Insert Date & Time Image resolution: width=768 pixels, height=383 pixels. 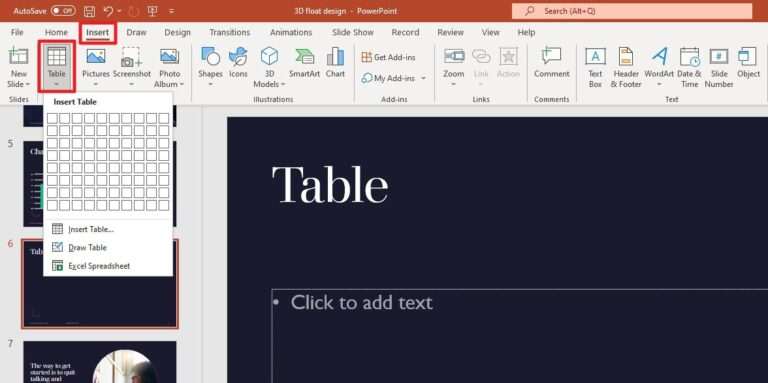690,68
